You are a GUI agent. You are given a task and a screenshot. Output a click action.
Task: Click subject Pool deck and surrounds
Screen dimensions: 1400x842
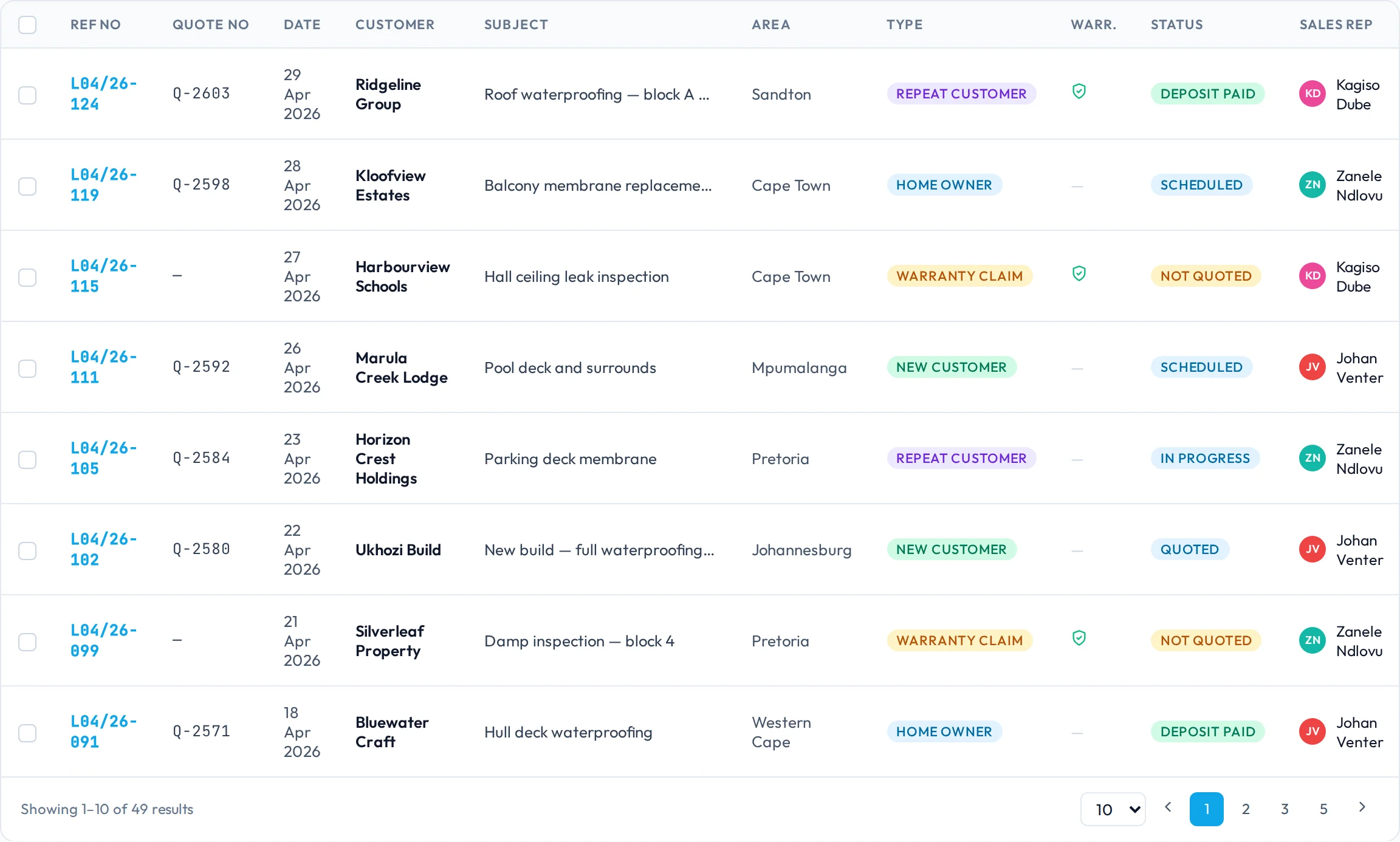point(570,368)
